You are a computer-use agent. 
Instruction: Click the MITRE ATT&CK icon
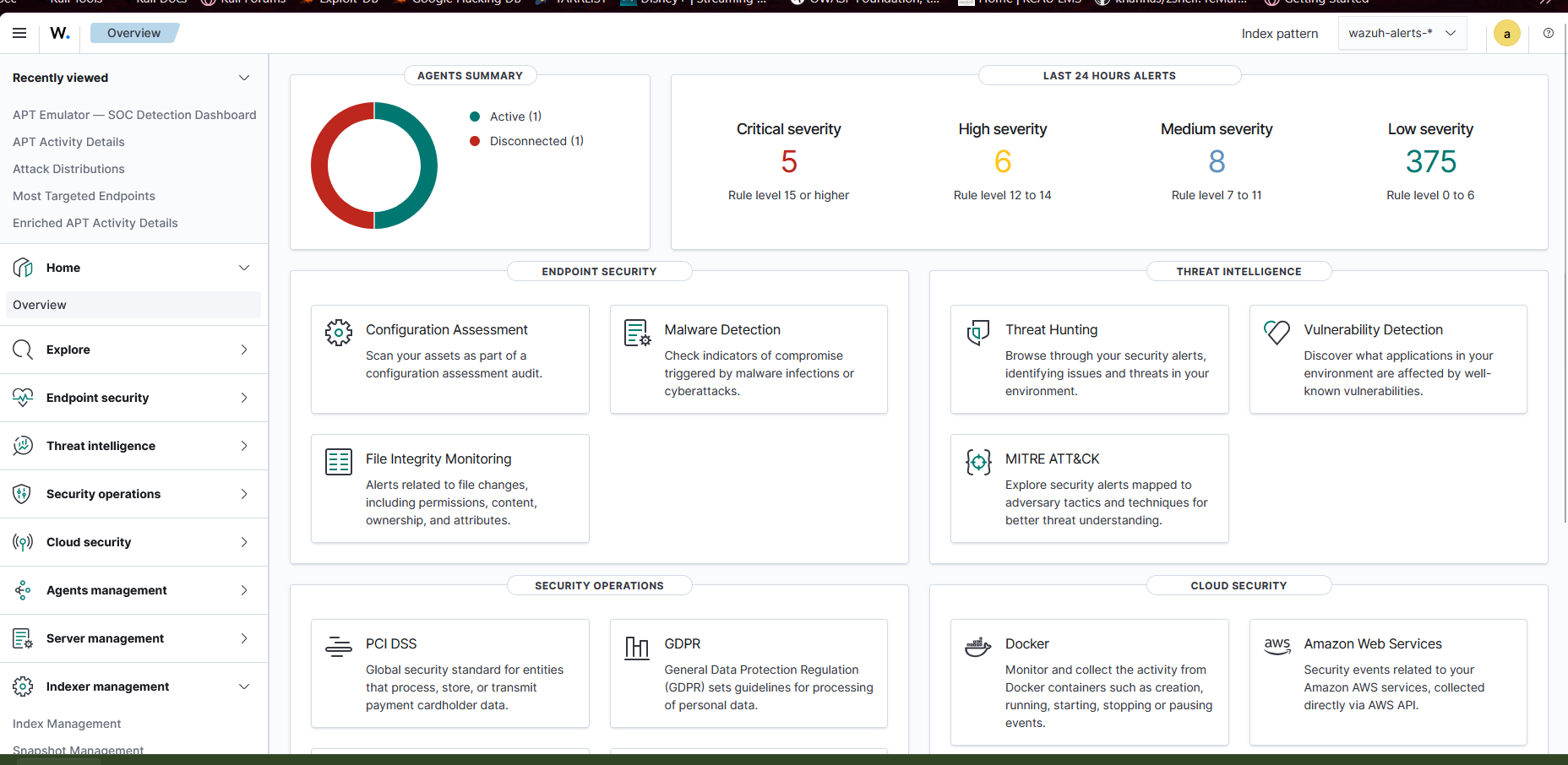pos(978,462)
